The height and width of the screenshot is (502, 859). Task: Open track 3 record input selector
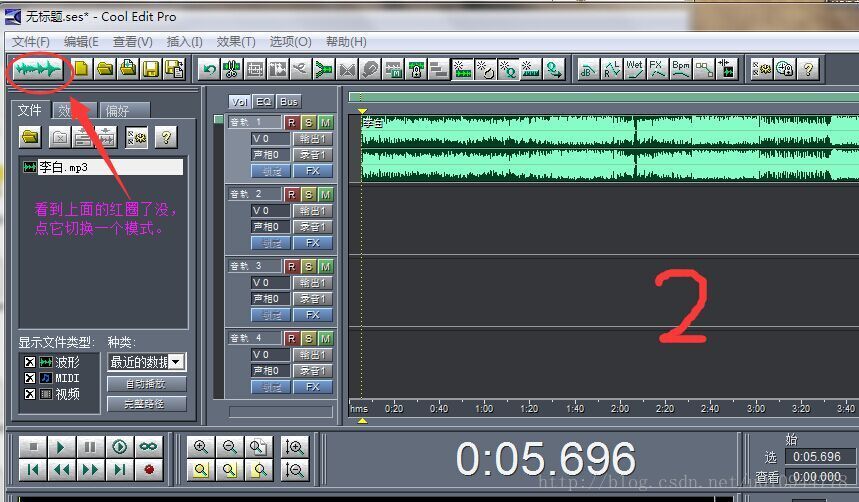coord(313,299)
